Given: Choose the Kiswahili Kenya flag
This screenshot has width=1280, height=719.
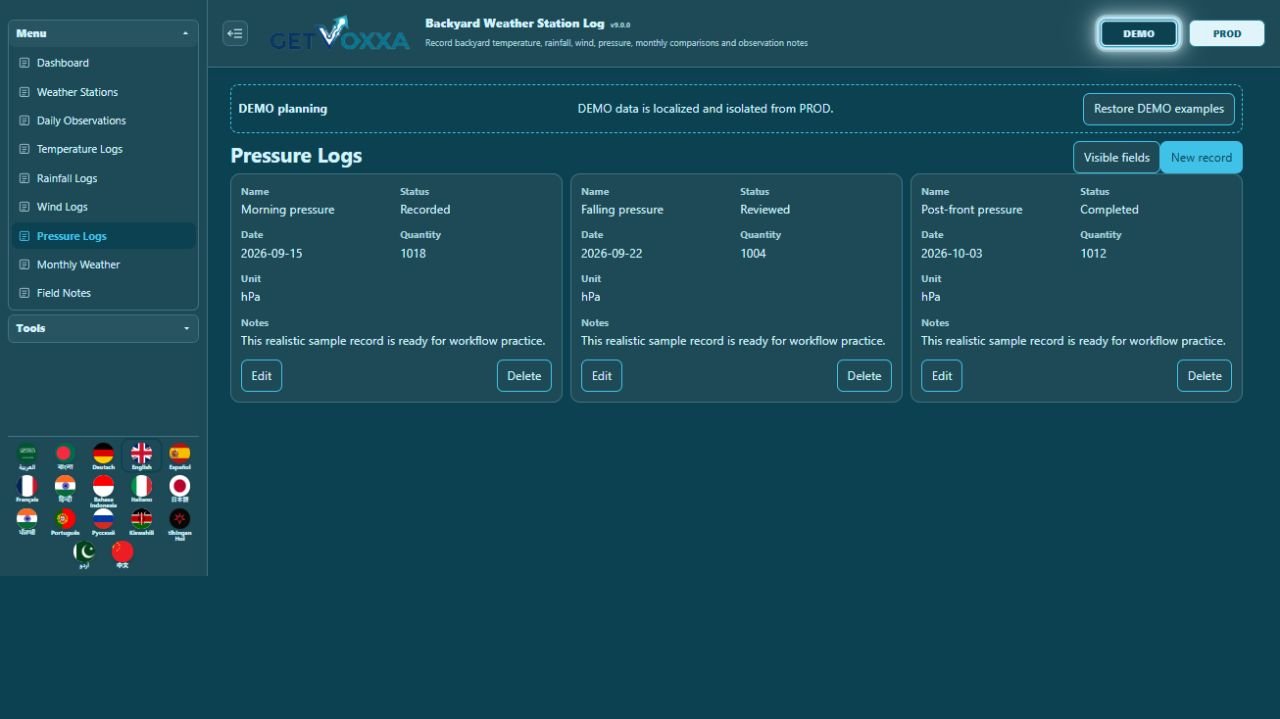Looking at the screenshot, I should [x=141, y=522].
